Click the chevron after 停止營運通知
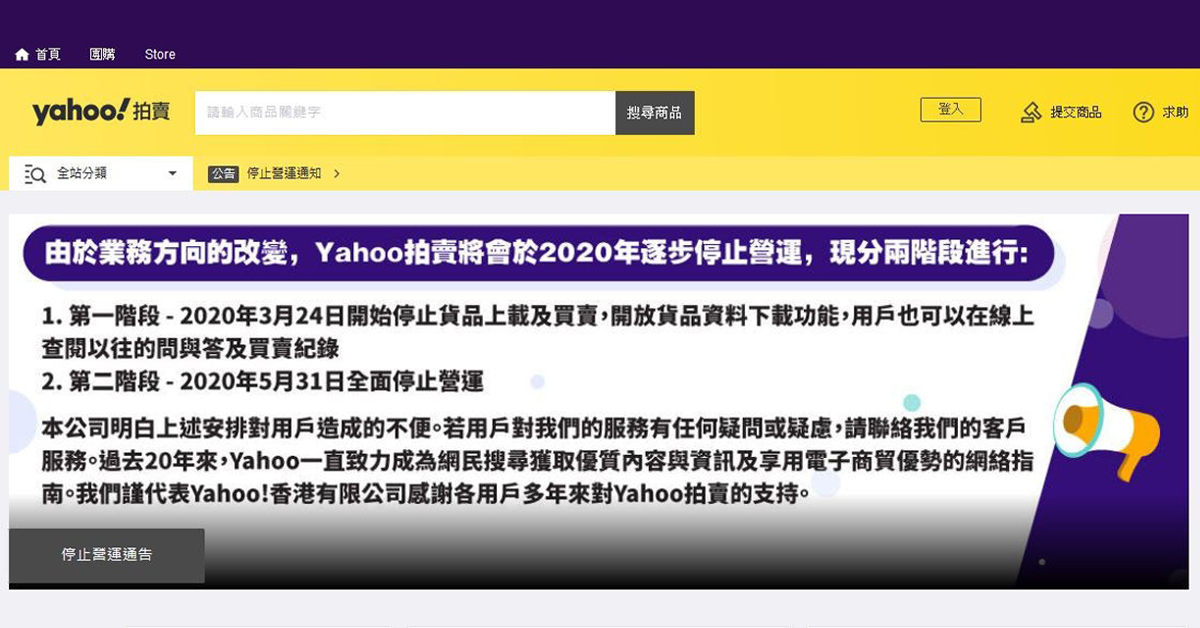 (337, 173)
